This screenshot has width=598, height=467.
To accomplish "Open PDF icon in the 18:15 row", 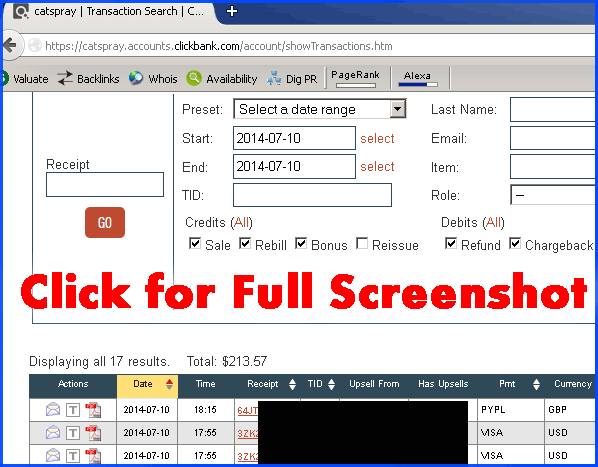I will pos(93,410).
